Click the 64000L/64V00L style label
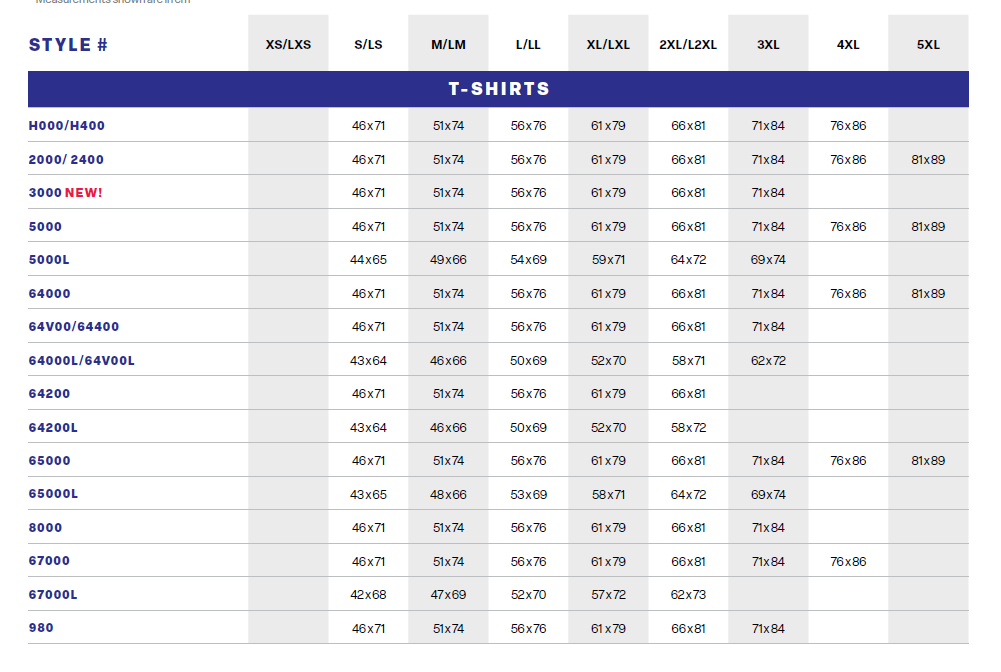This screenshot has width=1001, height=672. [x=82, y=361]
